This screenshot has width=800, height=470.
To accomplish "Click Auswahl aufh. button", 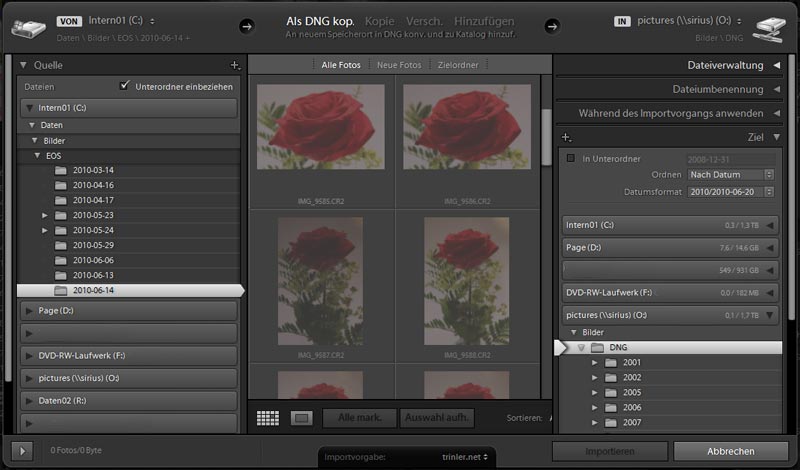I will [x=437, y=418].
